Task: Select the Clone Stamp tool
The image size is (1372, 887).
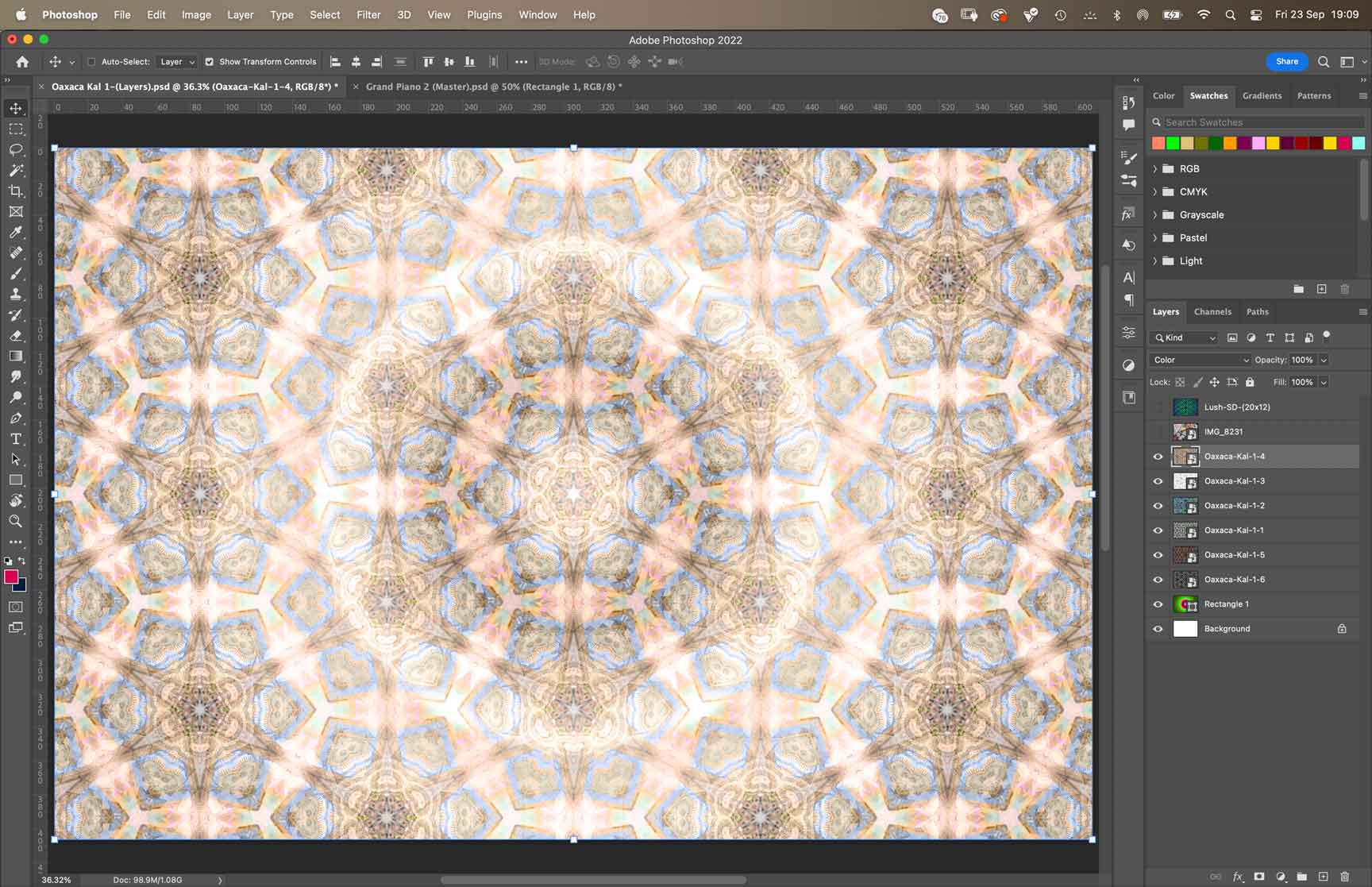Action: click(16, 294)
